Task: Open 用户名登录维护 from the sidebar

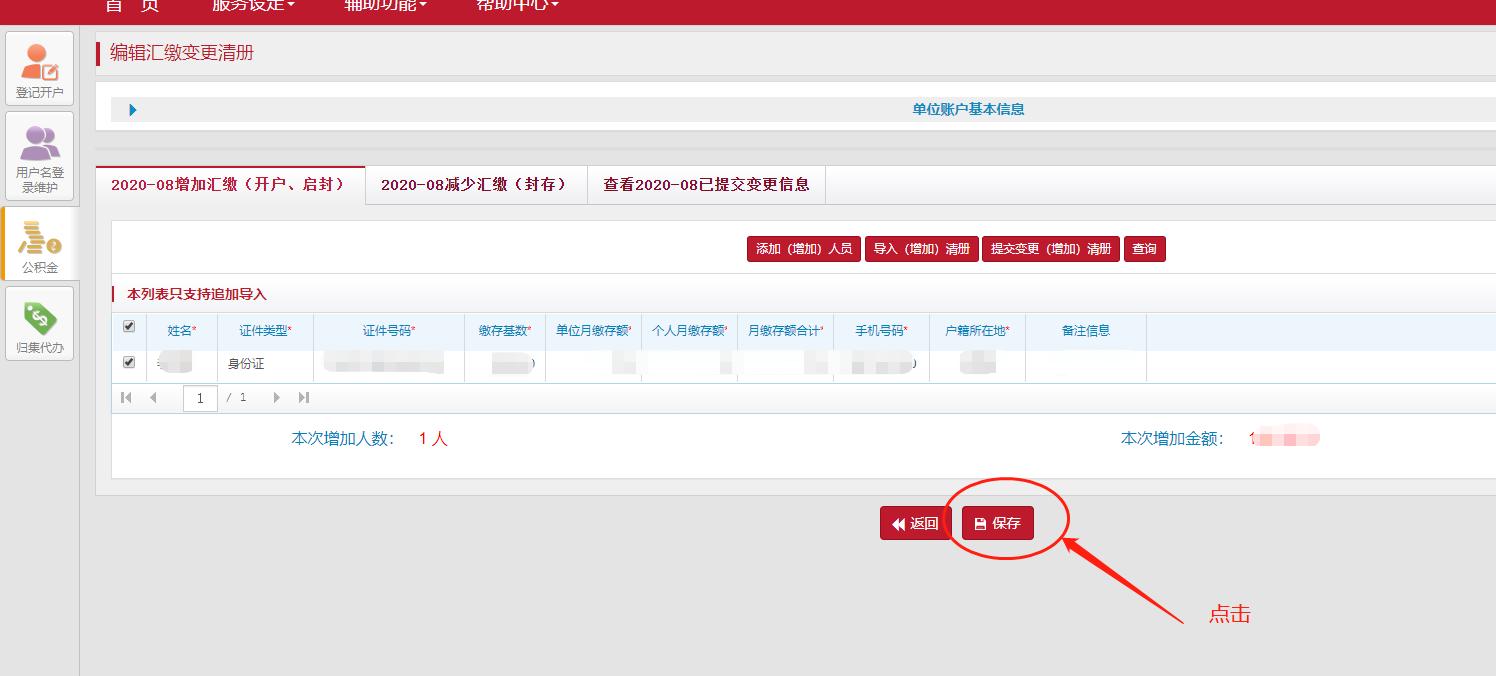Action: click(x=39, y=155)
